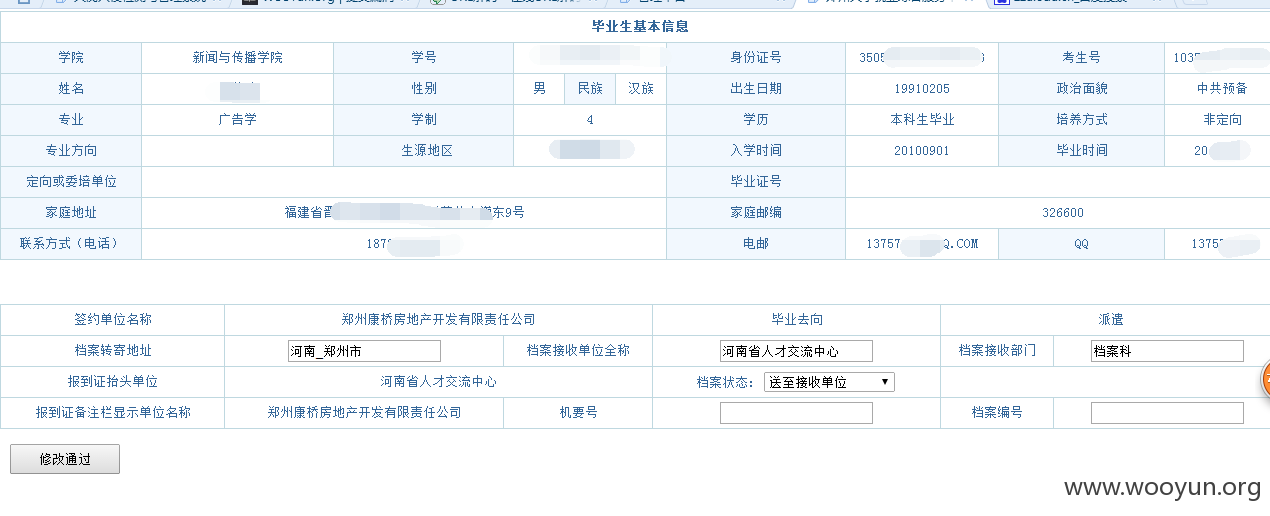The width and height of the screenshot is (1270, 516).
Task: Click the empty 档案编号 input field
Action: click(1167, 413)
